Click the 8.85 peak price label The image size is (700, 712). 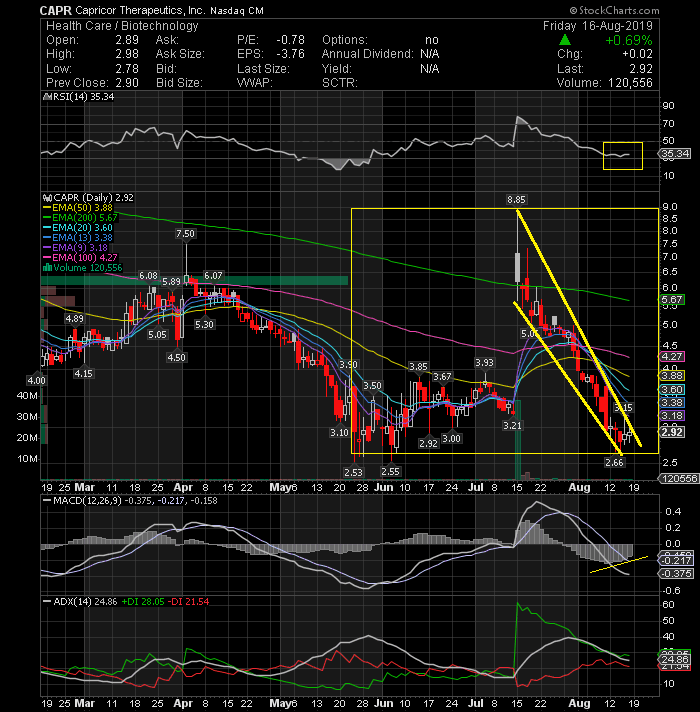click(x=516, y=200)
